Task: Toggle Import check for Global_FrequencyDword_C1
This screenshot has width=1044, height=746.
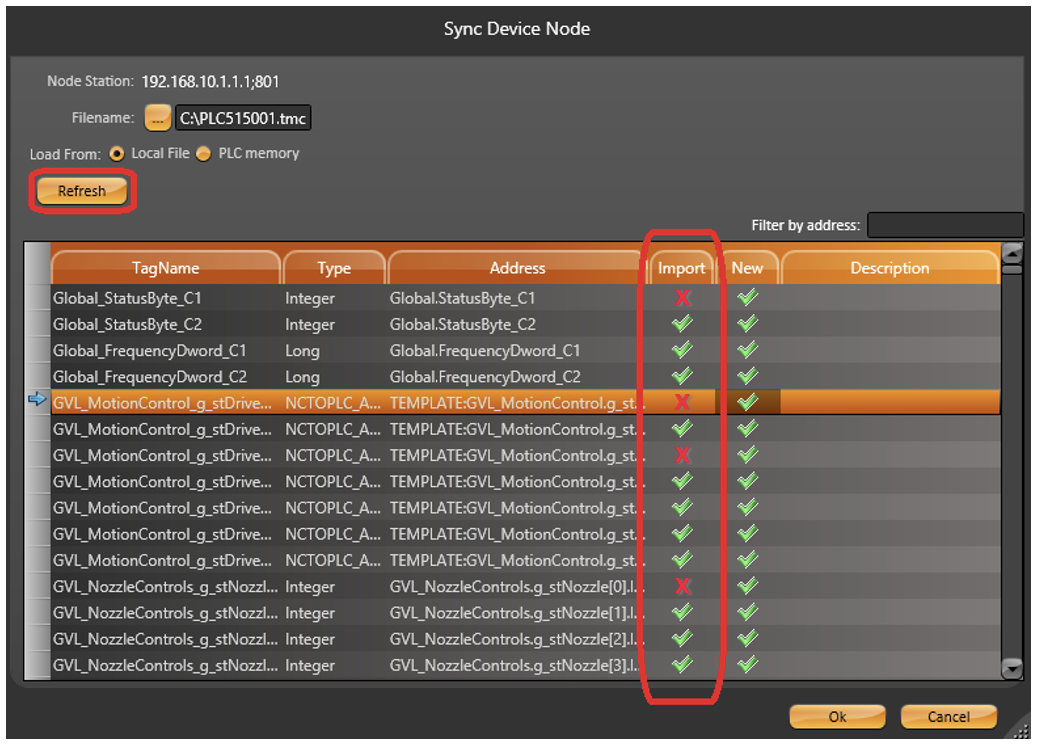Action: pos(682,350)
